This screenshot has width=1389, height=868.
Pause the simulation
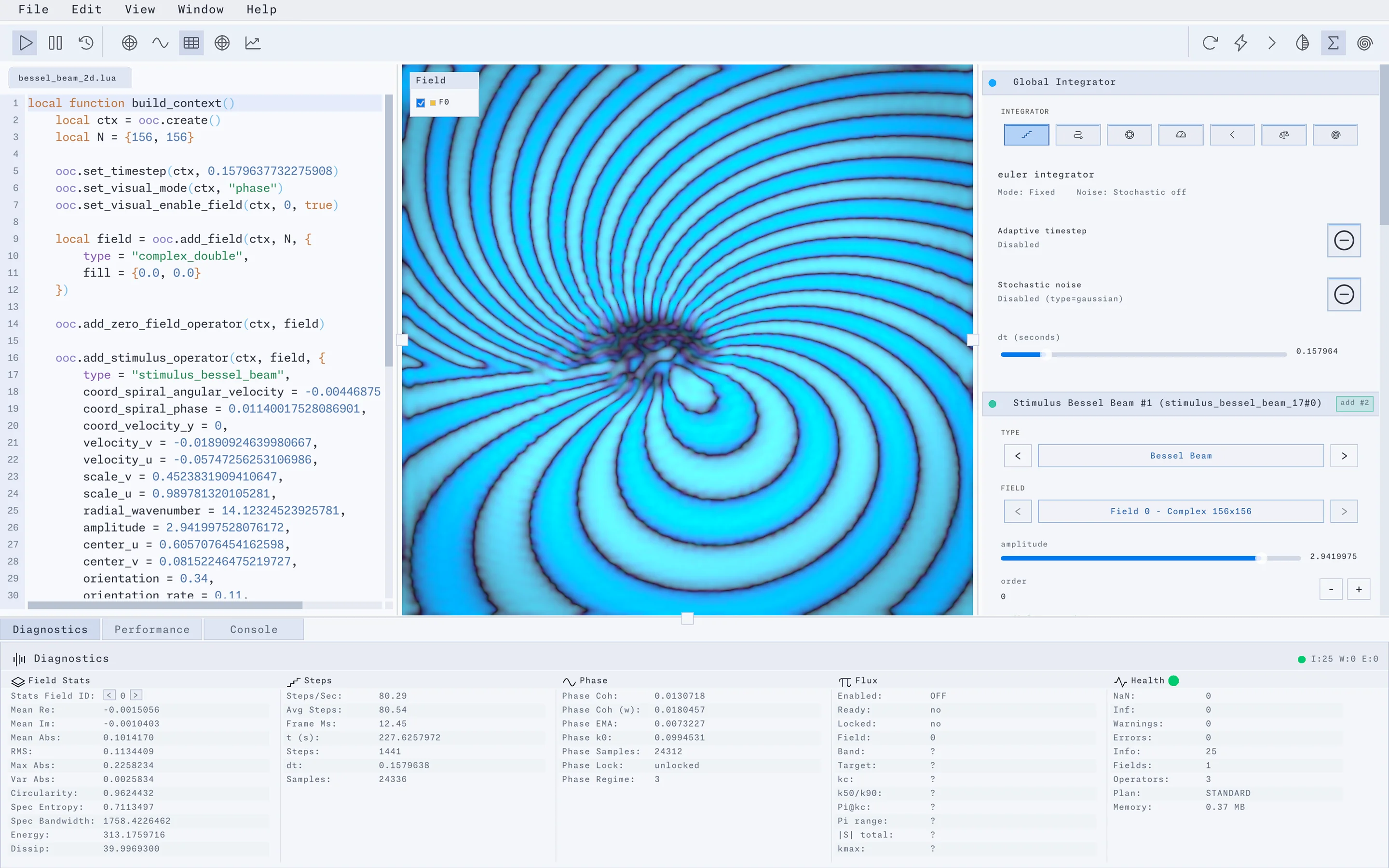tap(55, 42)
